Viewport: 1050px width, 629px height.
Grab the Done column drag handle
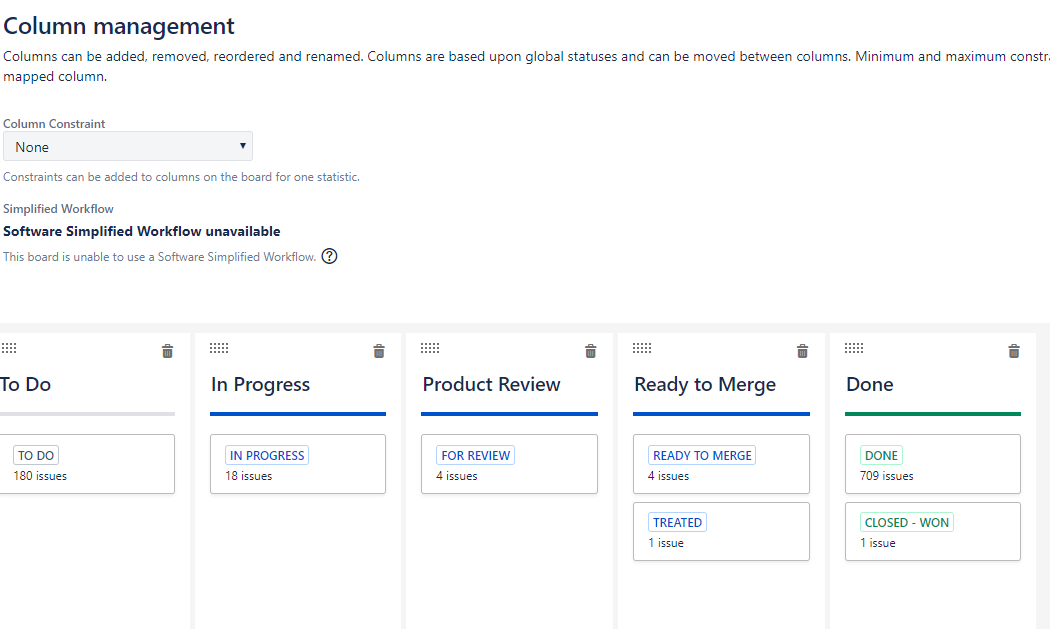point(854,348)
